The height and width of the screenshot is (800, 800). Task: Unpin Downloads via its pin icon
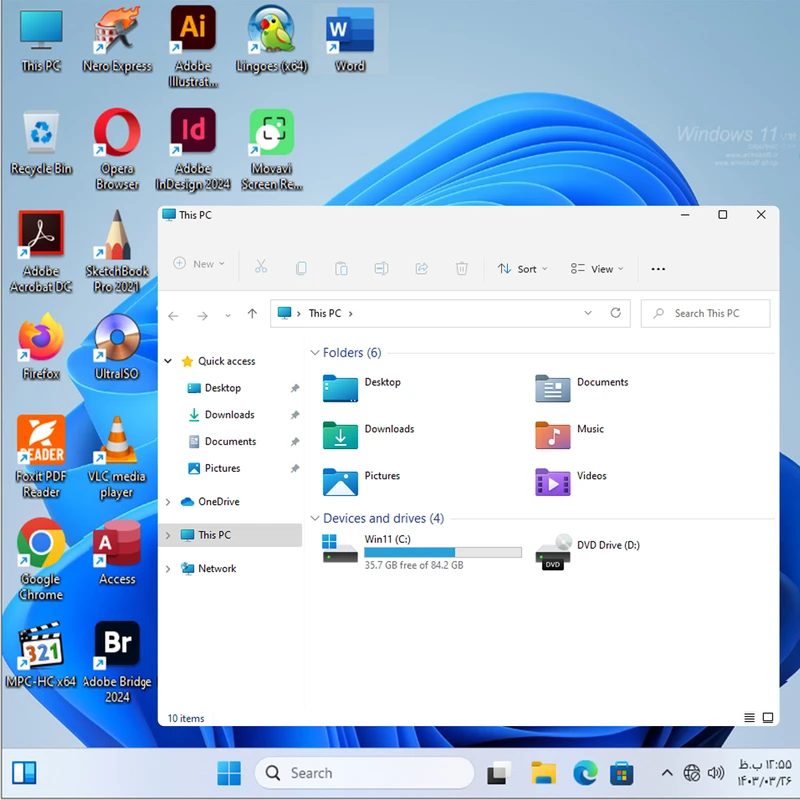(x=294, y=415)
